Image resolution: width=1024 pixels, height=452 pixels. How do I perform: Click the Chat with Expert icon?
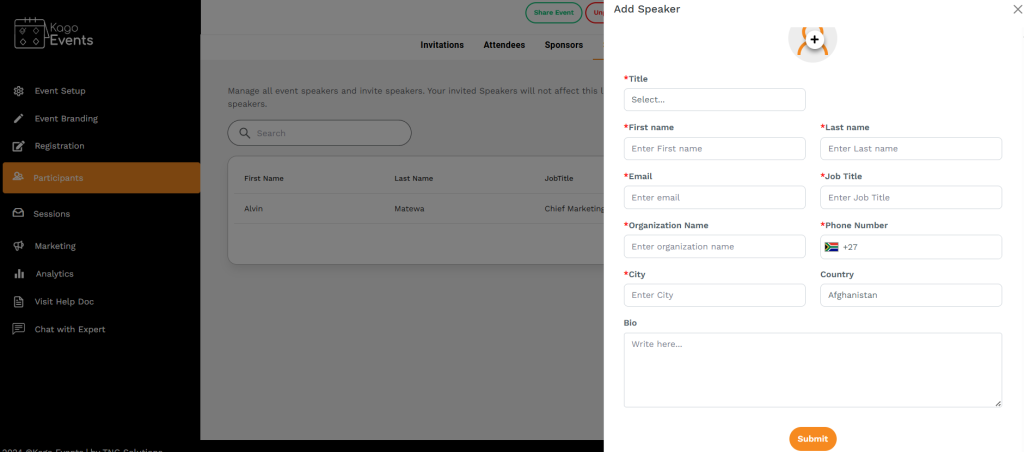pos(19,329)
